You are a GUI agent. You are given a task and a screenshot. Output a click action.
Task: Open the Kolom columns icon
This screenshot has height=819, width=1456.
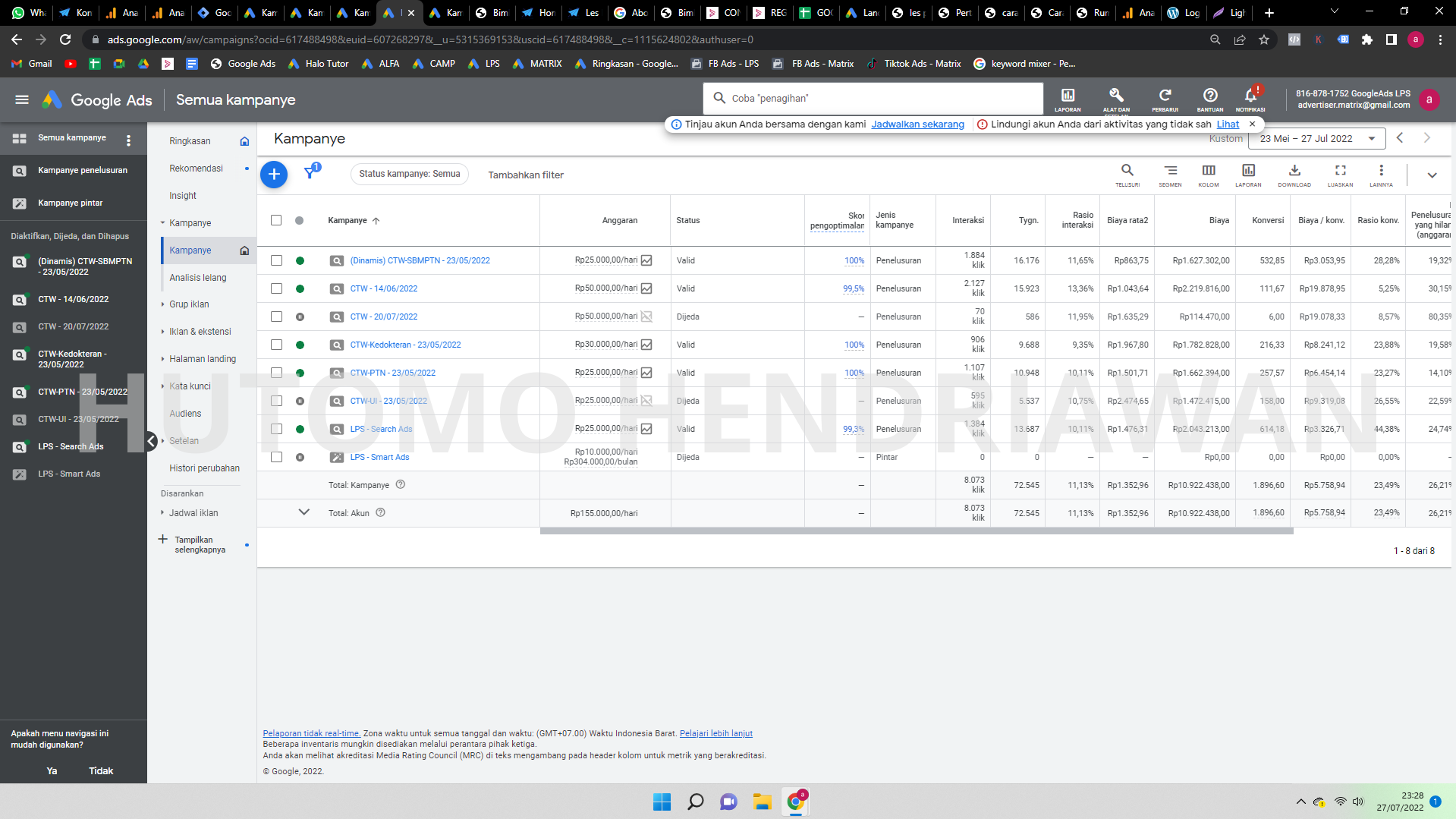1209,174
